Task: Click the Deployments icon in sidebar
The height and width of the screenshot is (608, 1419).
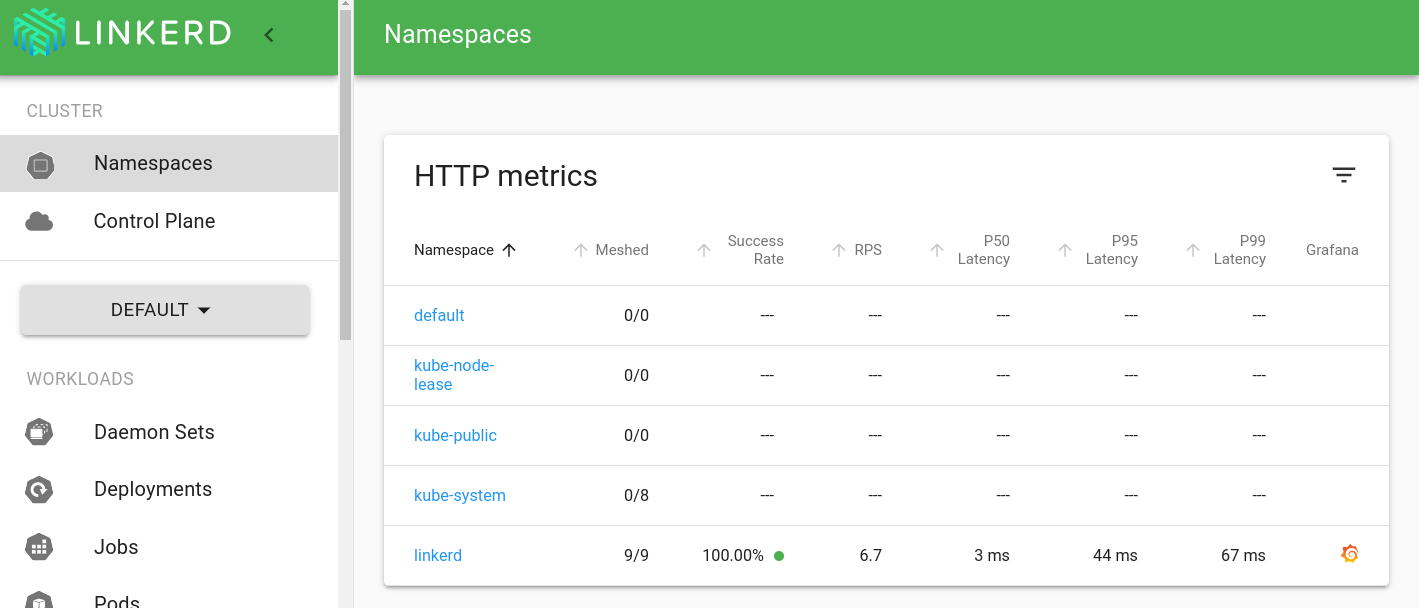Action: pos(40,489)
